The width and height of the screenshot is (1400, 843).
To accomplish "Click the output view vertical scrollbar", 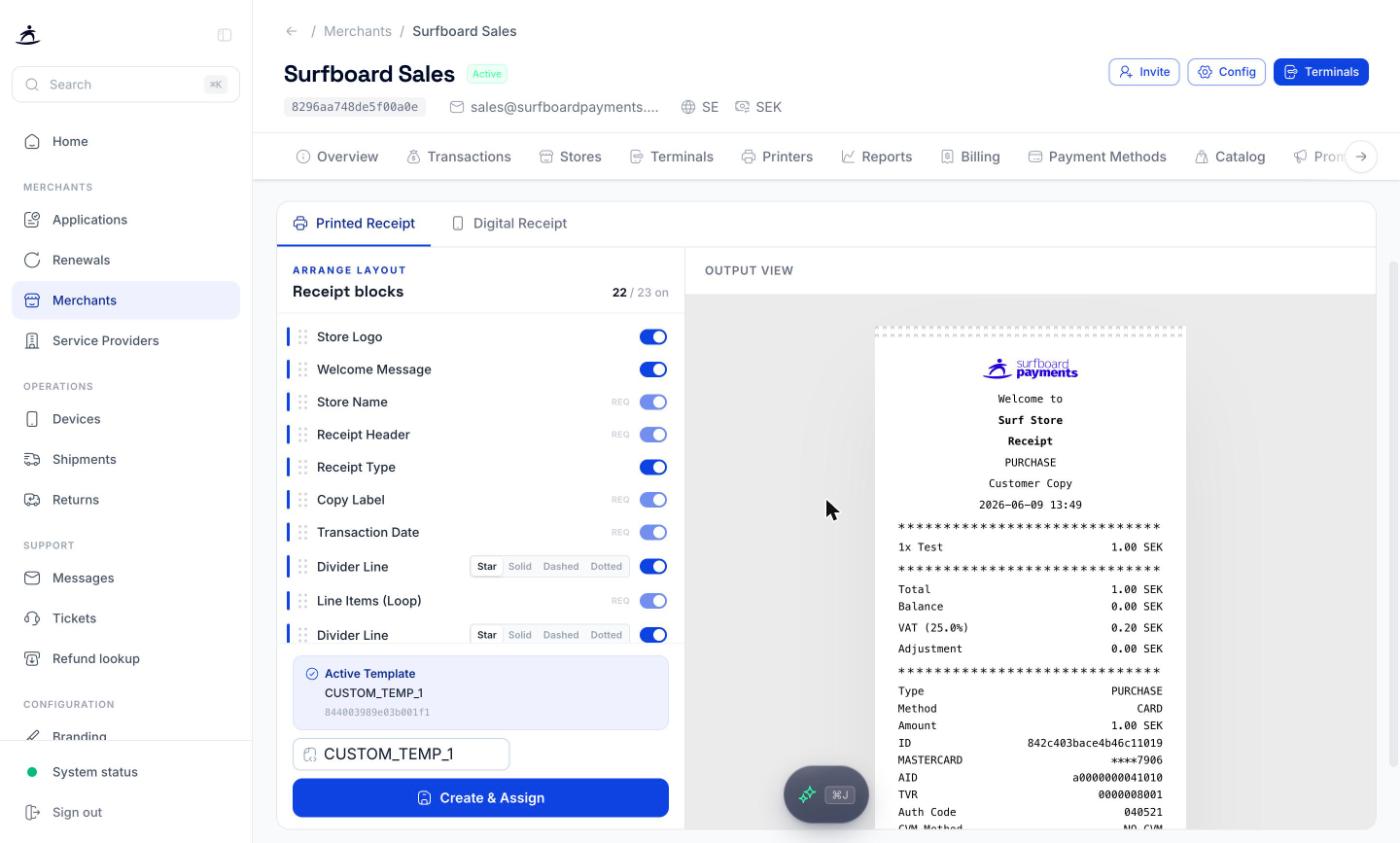I will pos(1394,515).
